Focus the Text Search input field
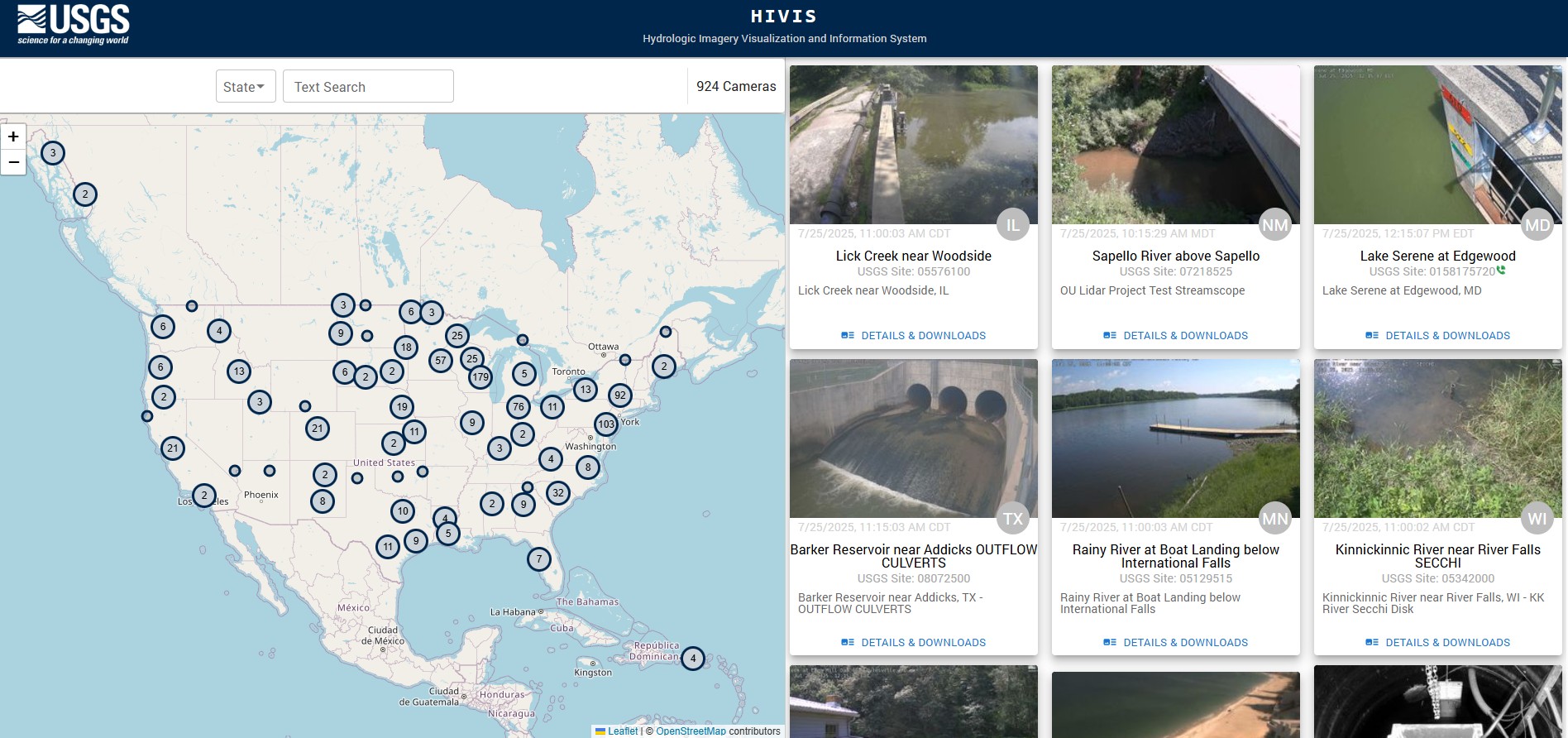 [368, 87]
